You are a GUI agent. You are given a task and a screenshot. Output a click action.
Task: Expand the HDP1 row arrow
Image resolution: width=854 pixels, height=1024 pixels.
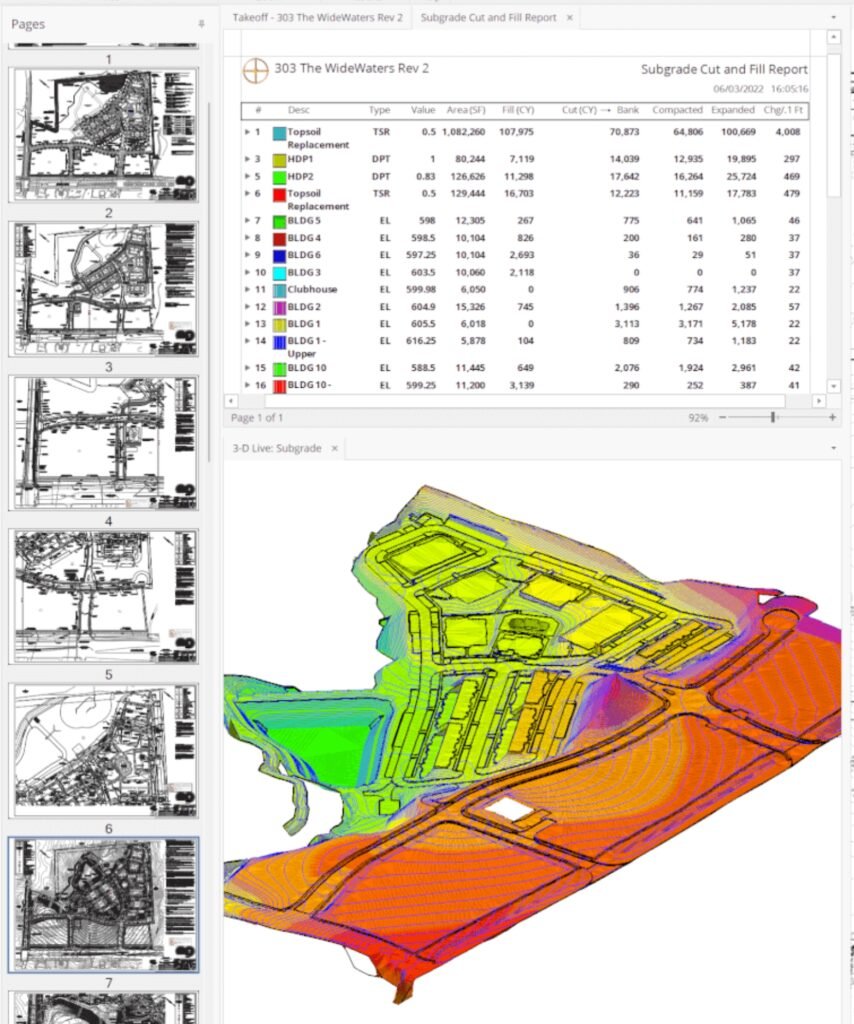[x=248, y=159]
